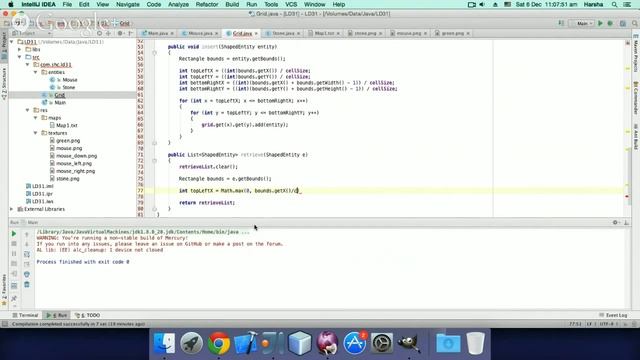The height and width of the screenshot is (360, 640).
Task: Expand the libs folder
Action: [20, 49]
